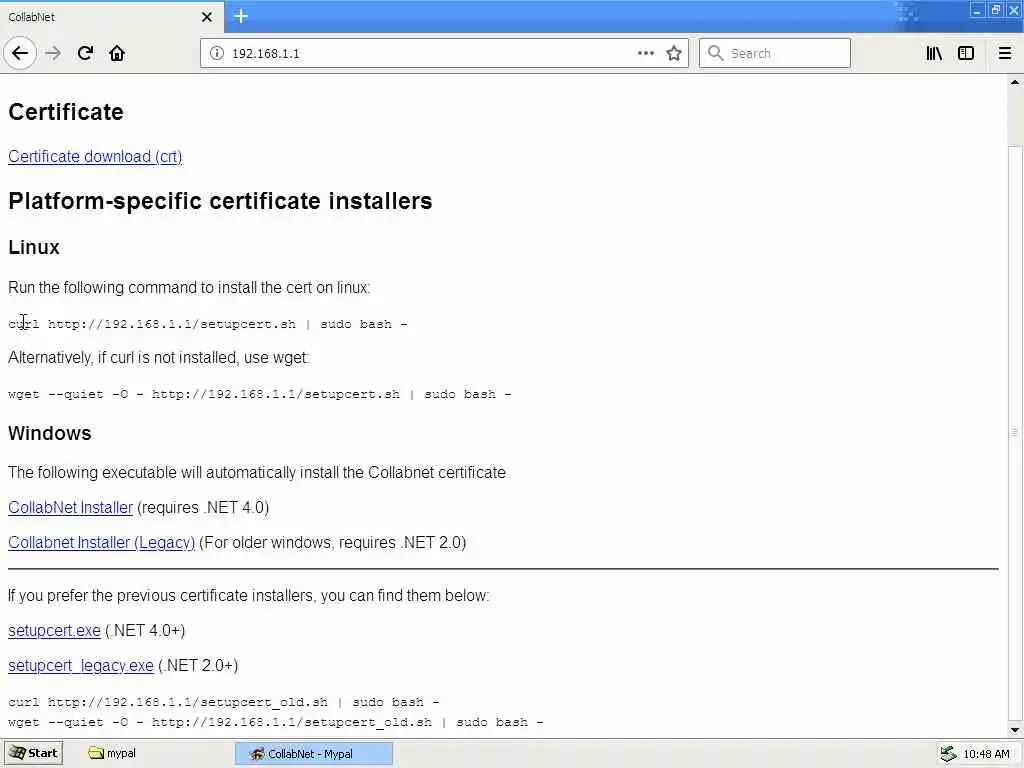Open the hamburger application menu

pyautogui.click(x=1005, y=53)
